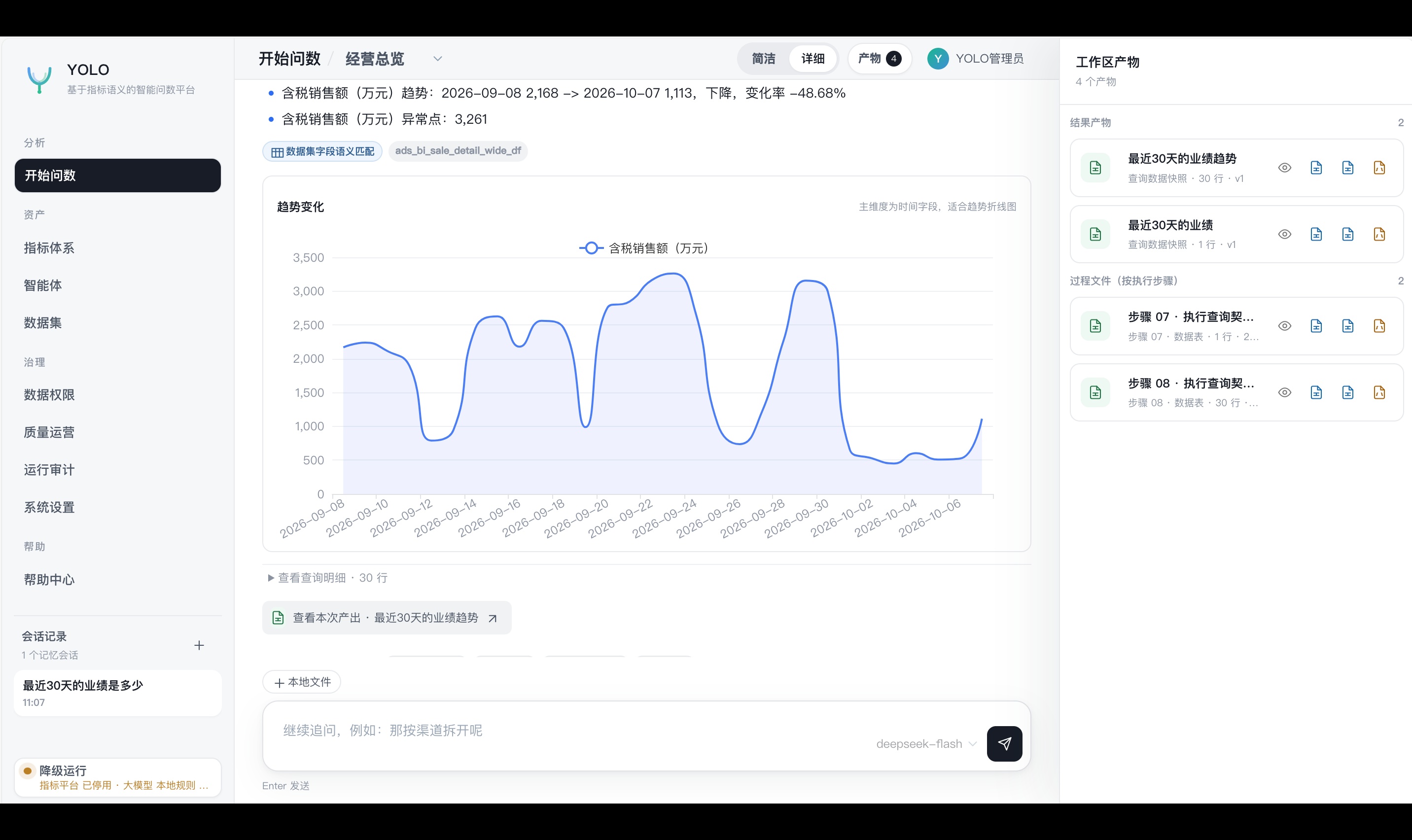Open the deepseek-flash model selector

[926, 744]
